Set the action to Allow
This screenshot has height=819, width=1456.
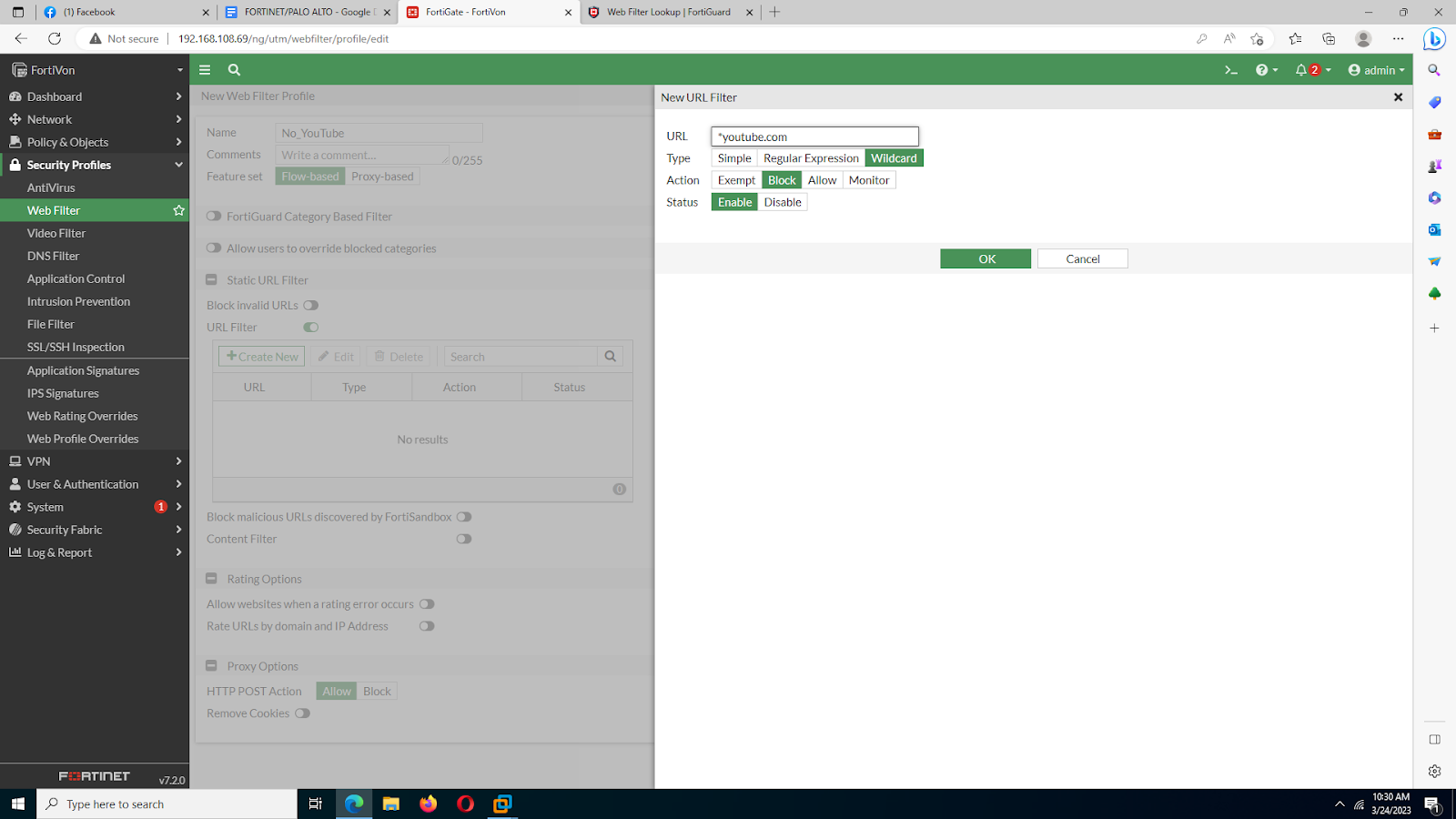822,180
